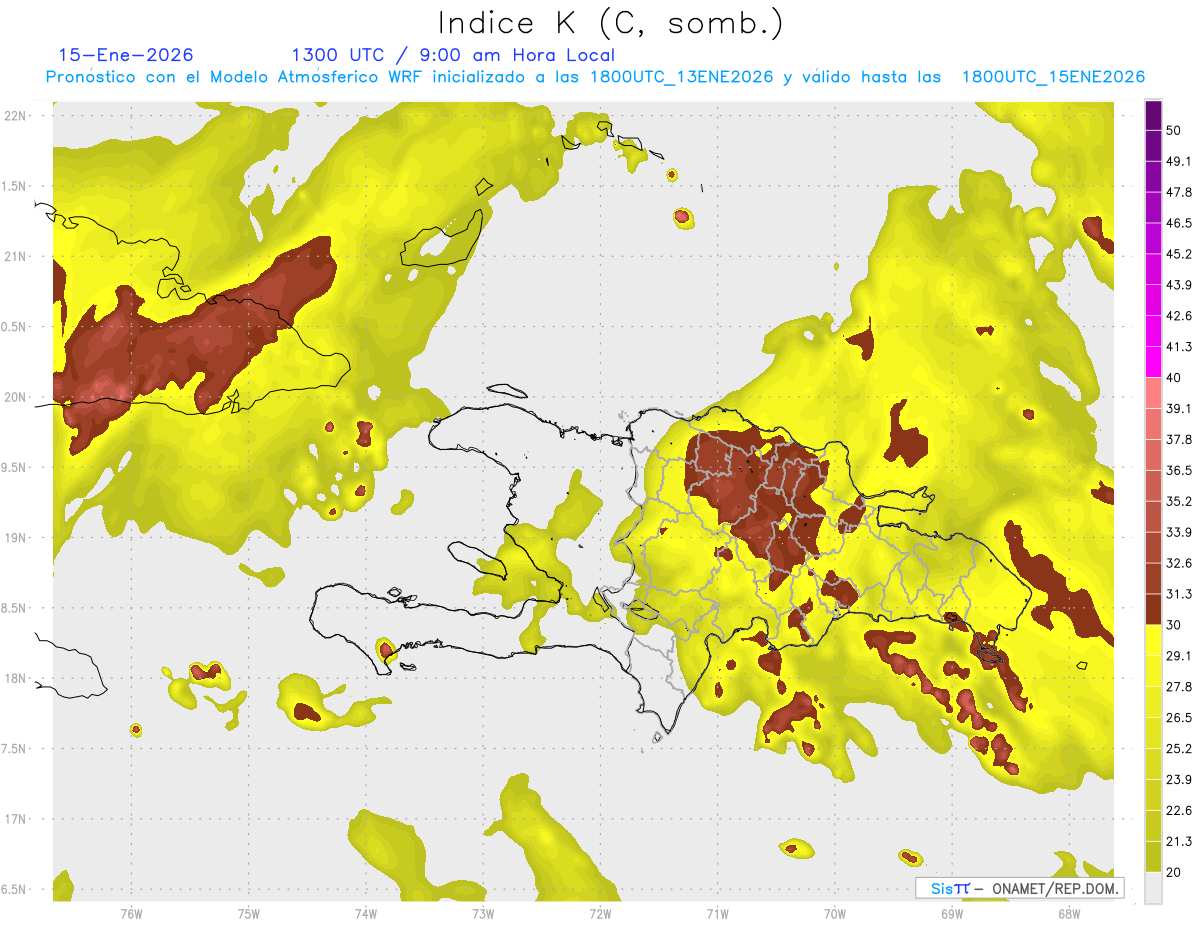The image size is (1200, 927).
Task: Click the "75W" longitude label
Action: pos(248,914)
